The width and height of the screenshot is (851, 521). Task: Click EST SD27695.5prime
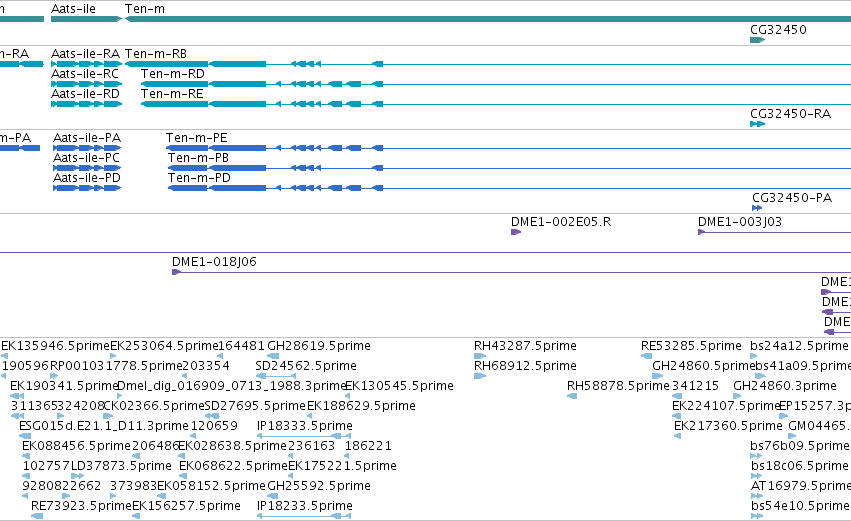coord(255,406)
